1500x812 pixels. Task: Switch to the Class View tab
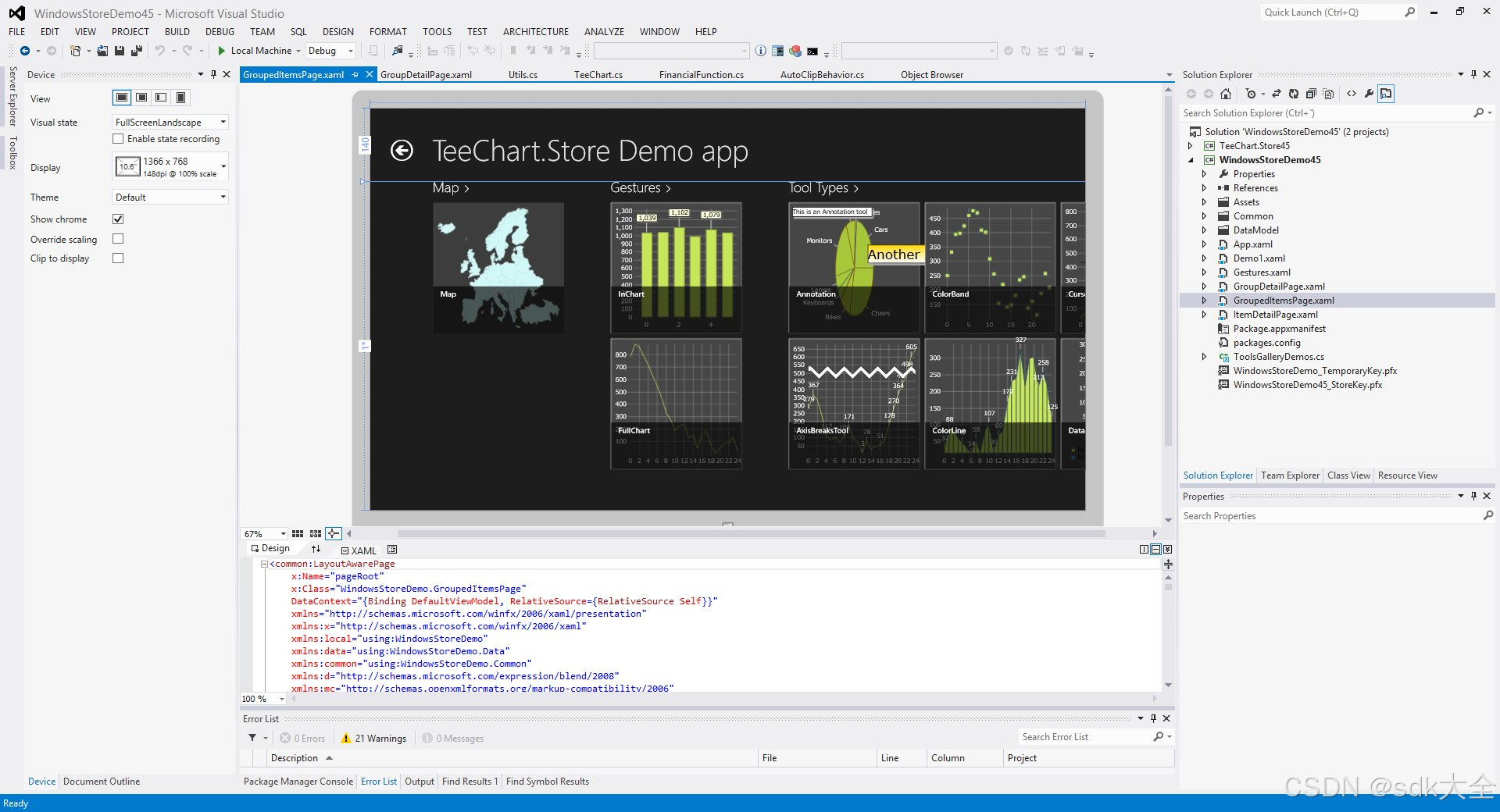coord(1348,475)
